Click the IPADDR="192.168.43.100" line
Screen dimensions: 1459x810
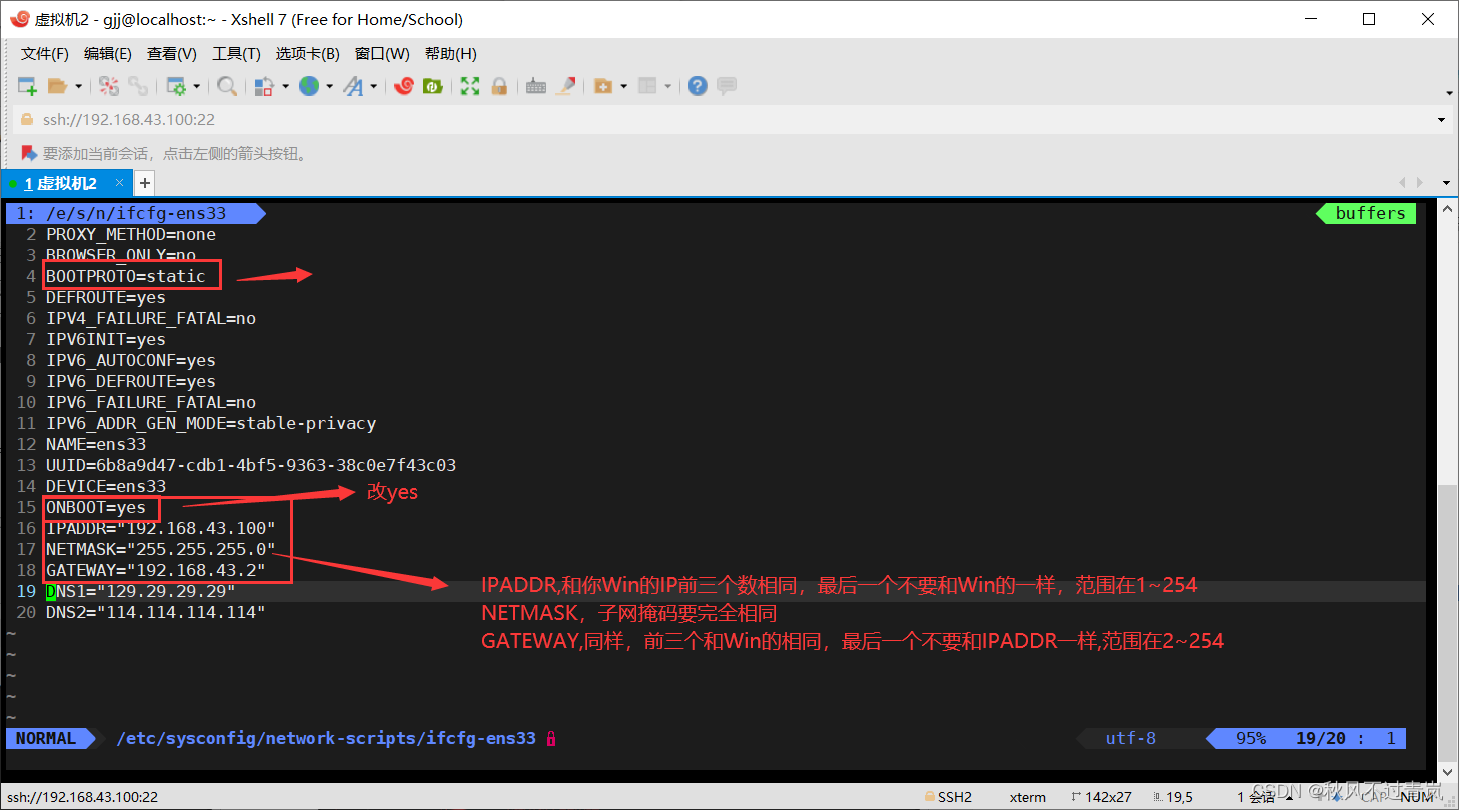(161, 528)
